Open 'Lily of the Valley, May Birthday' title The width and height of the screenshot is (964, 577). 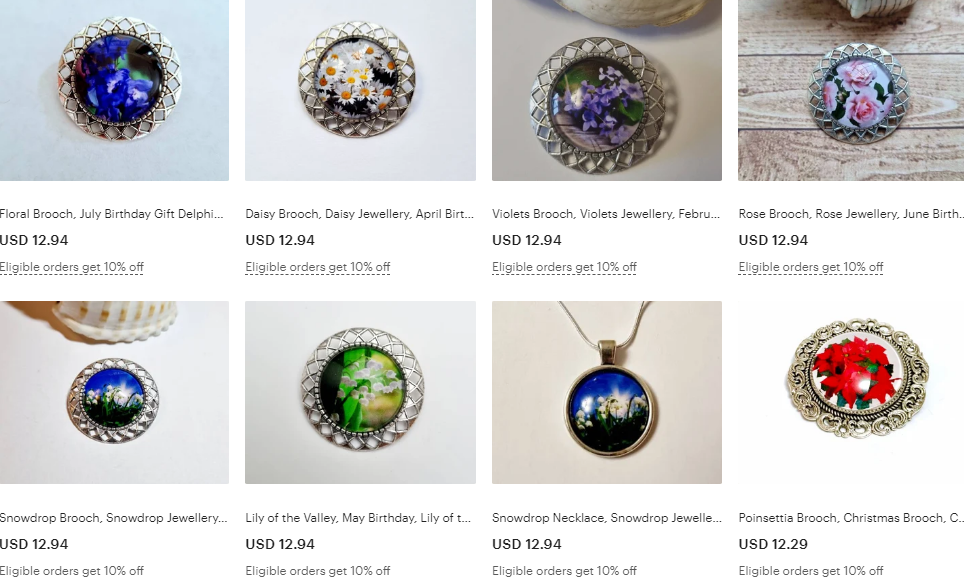pyautogui.click(x=358, y=518)
